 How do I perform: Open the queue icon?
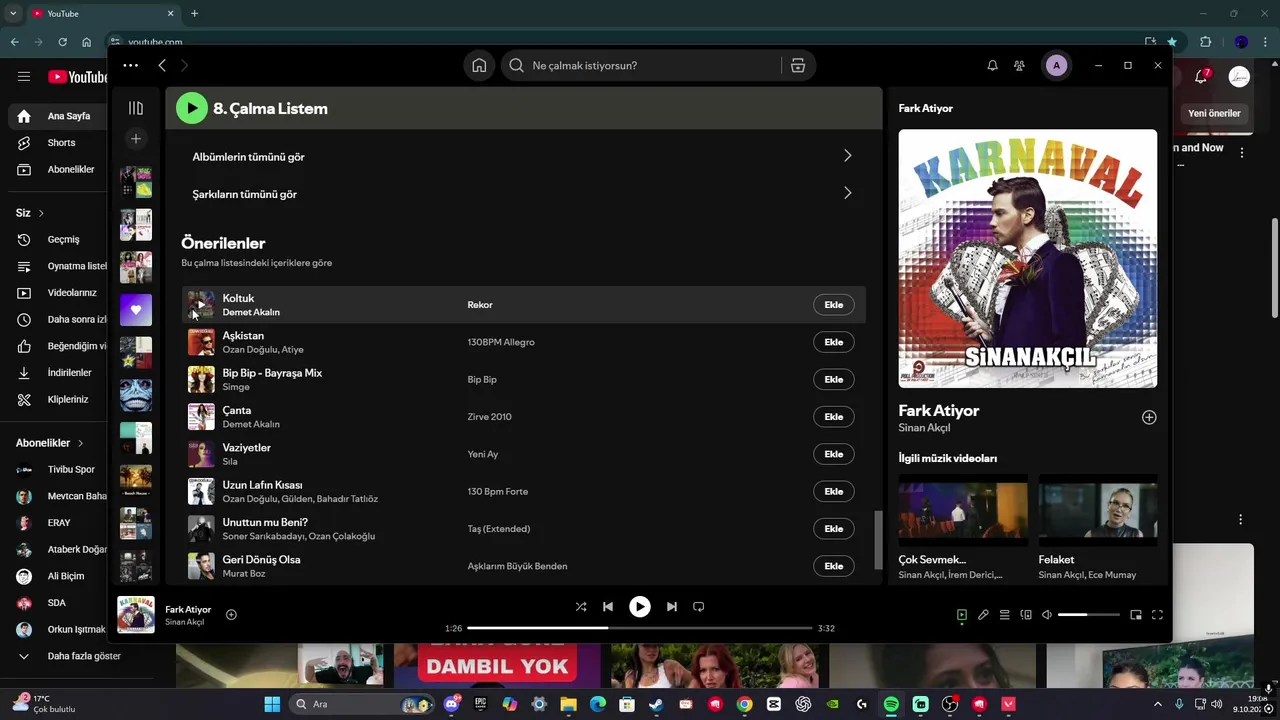point(1005,615)
